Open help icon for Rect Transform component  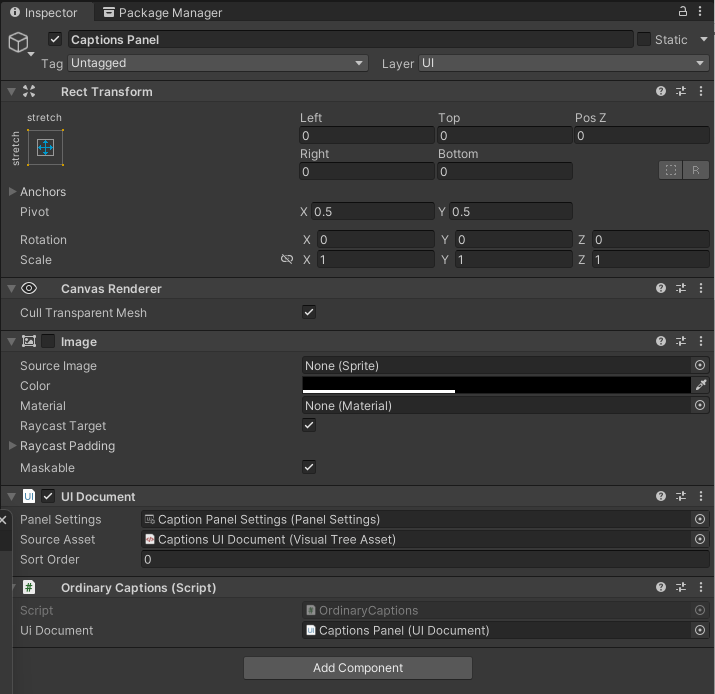(x=661, y=91)
